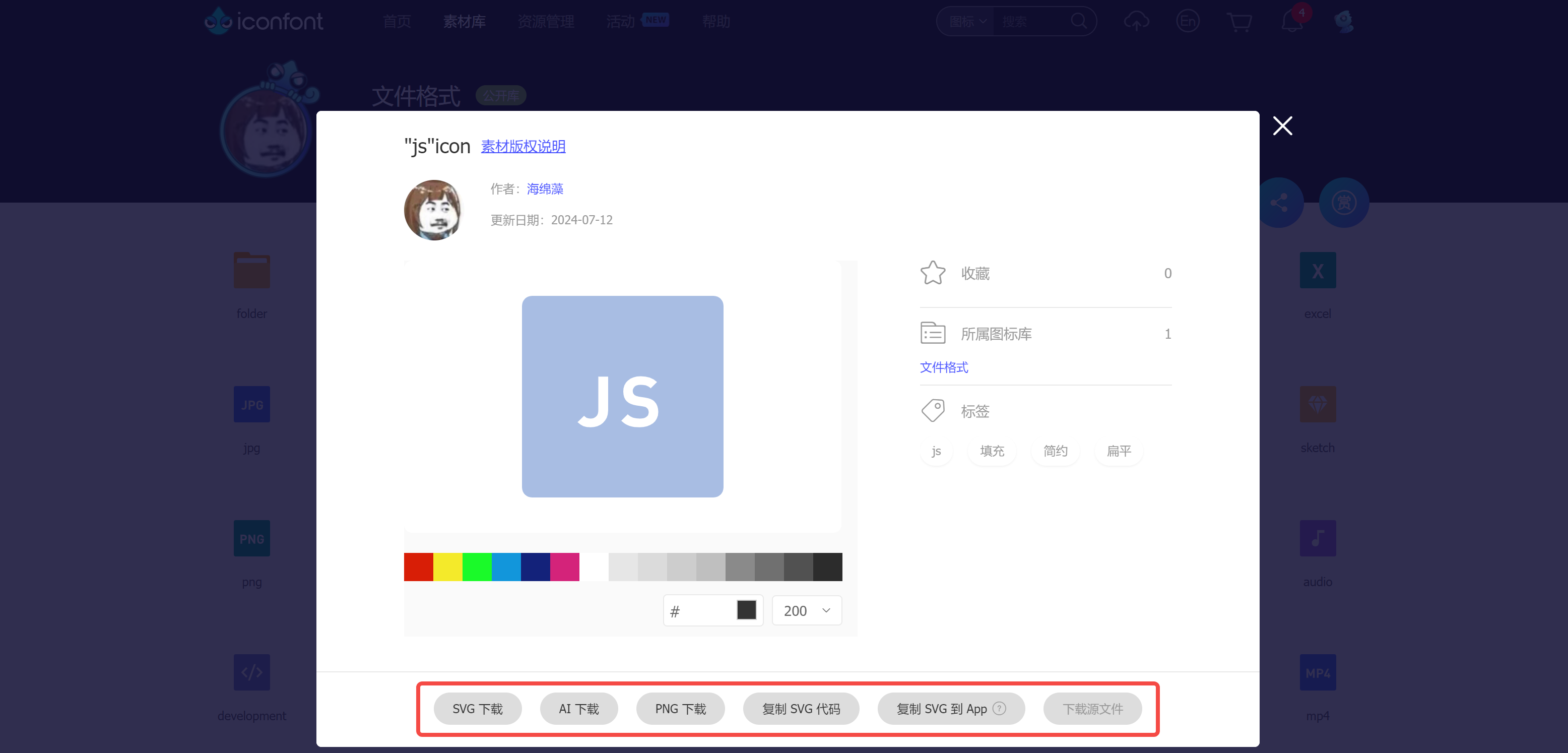Select the js tag

pos(936,451)
